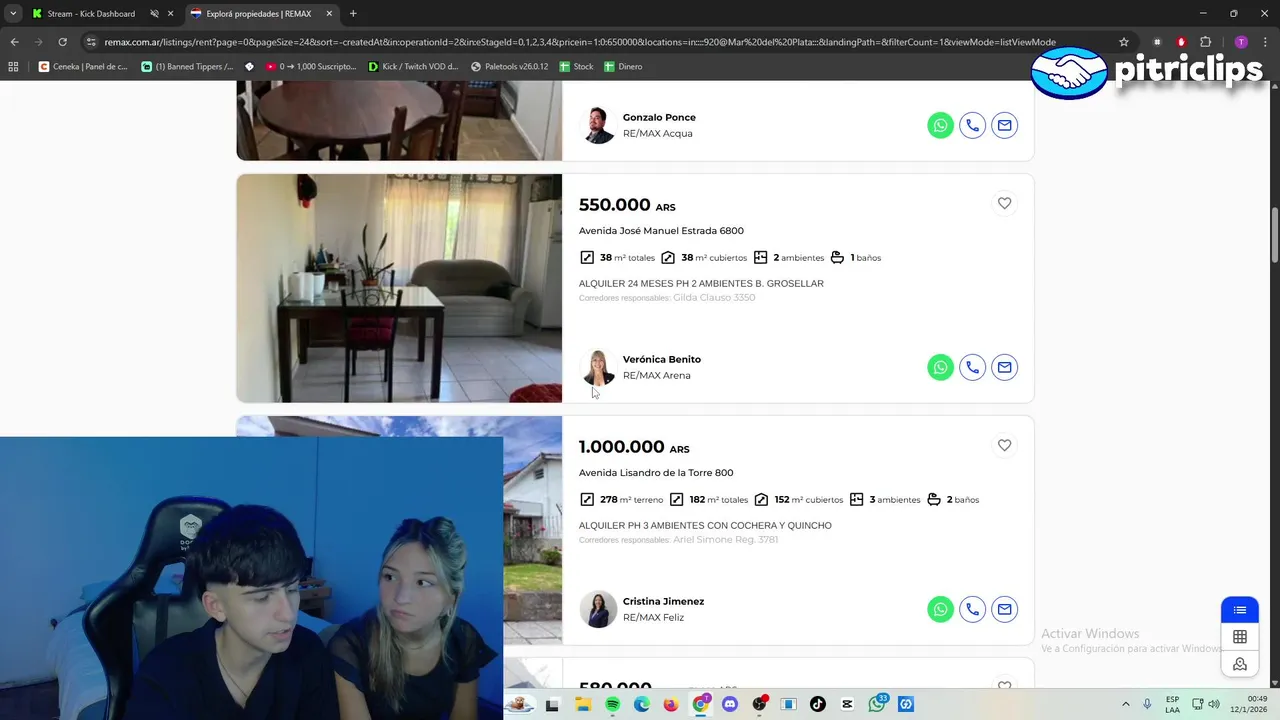Open the Chrome profile avatar

1241,42
